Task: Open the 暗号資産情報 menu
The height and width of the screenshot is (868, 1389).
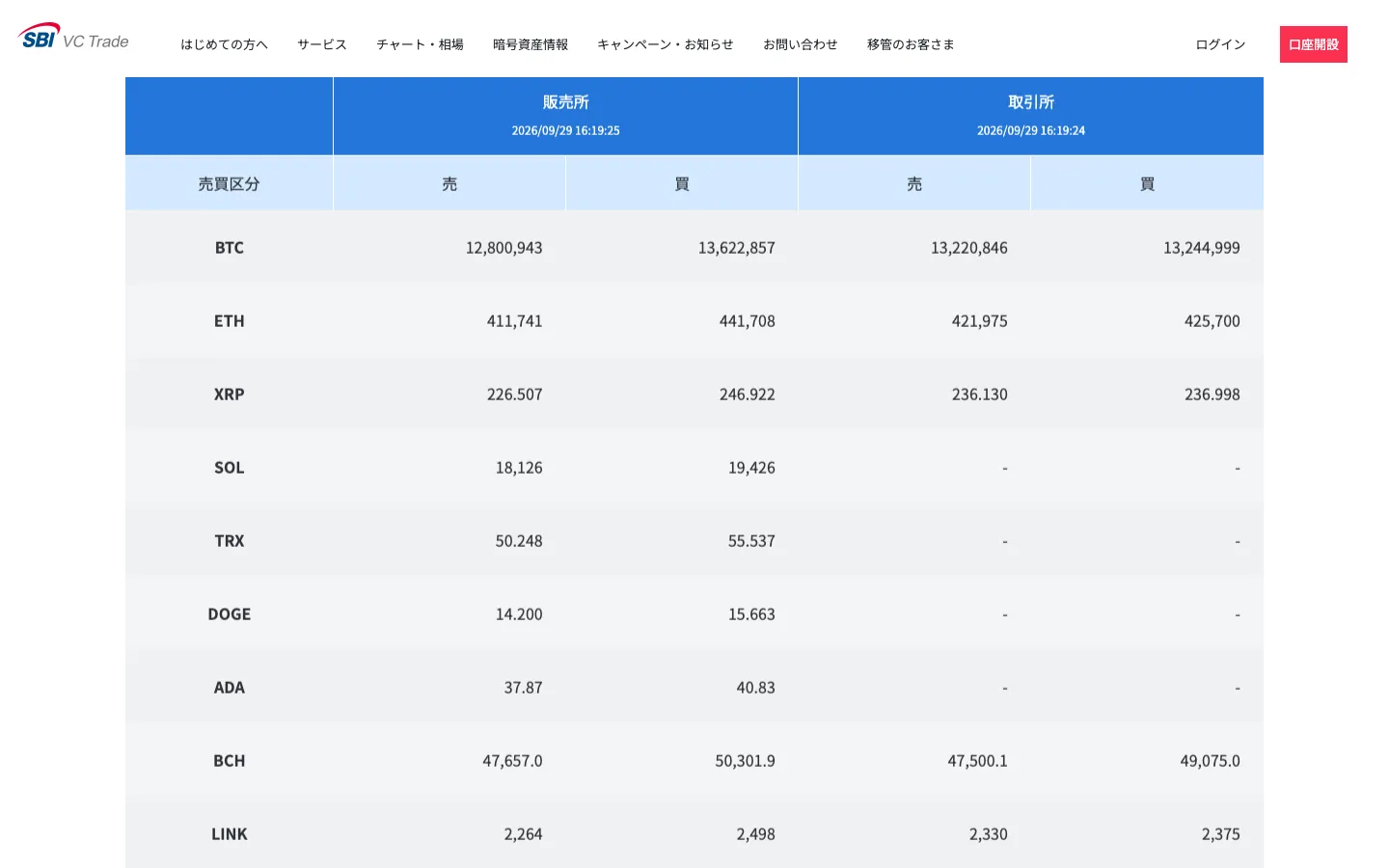Action: (x=531, y=44)
